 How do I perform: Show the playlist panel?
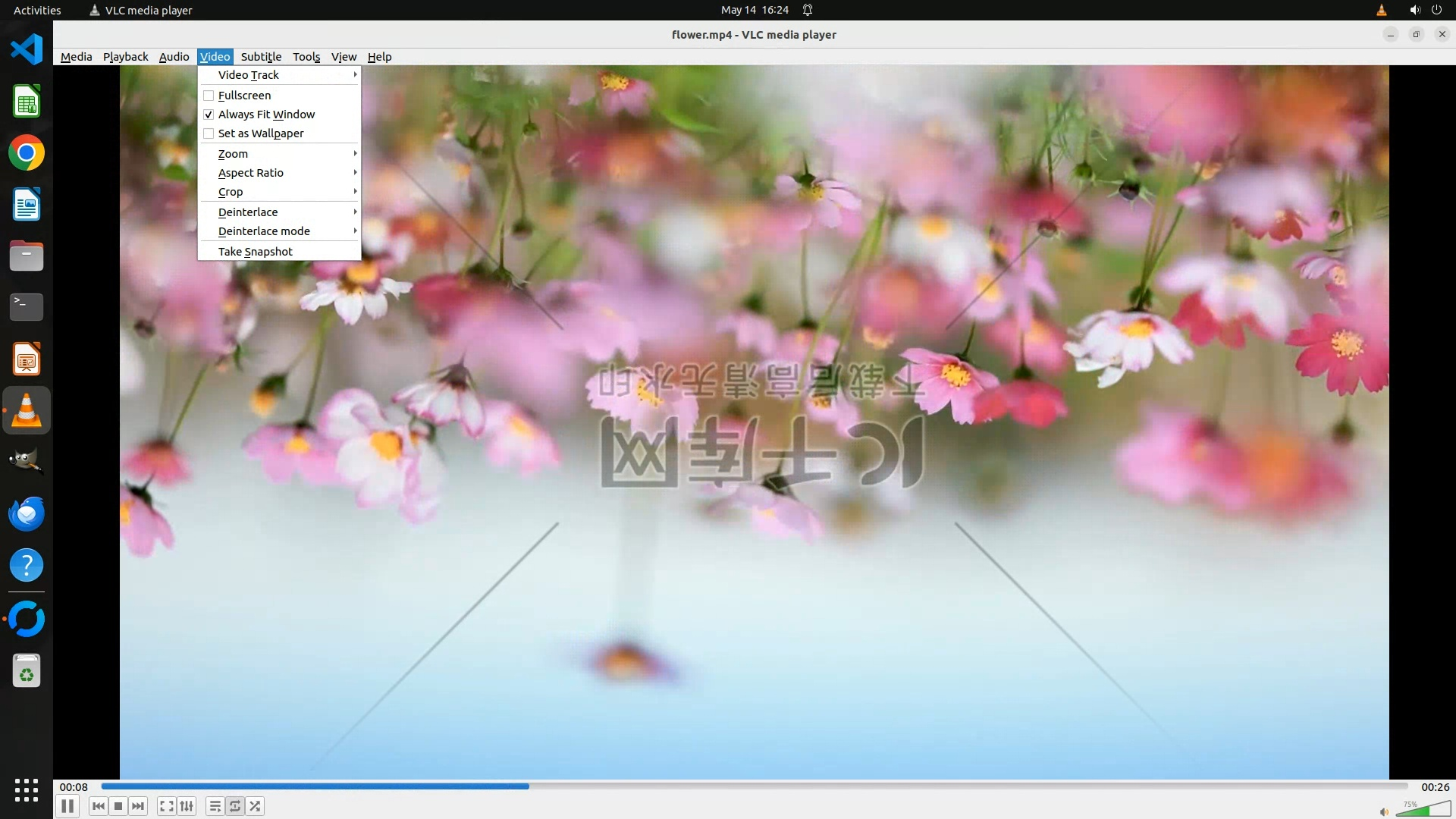point(215,806)
